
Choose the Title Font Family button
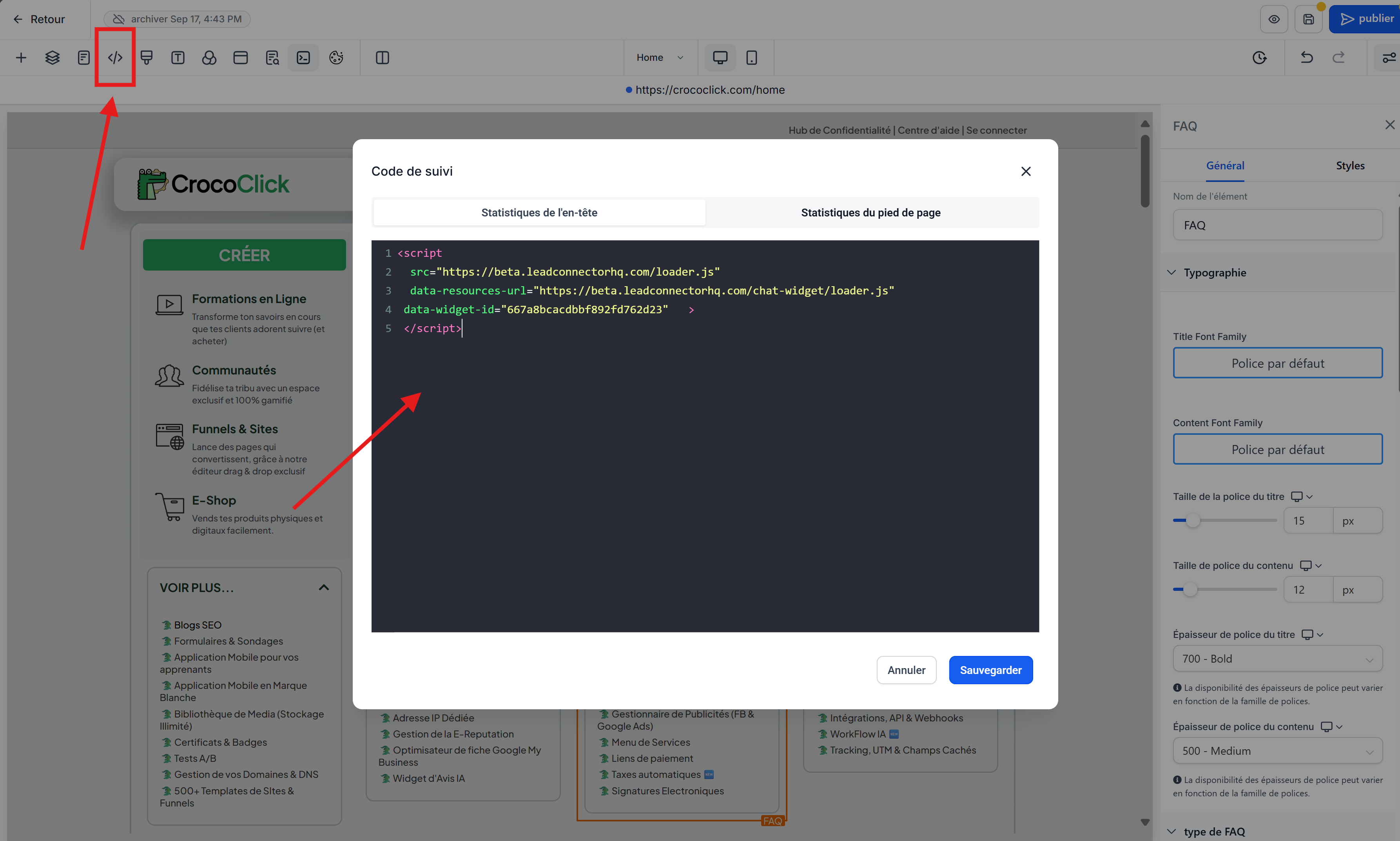click(x=1278, y=363)
